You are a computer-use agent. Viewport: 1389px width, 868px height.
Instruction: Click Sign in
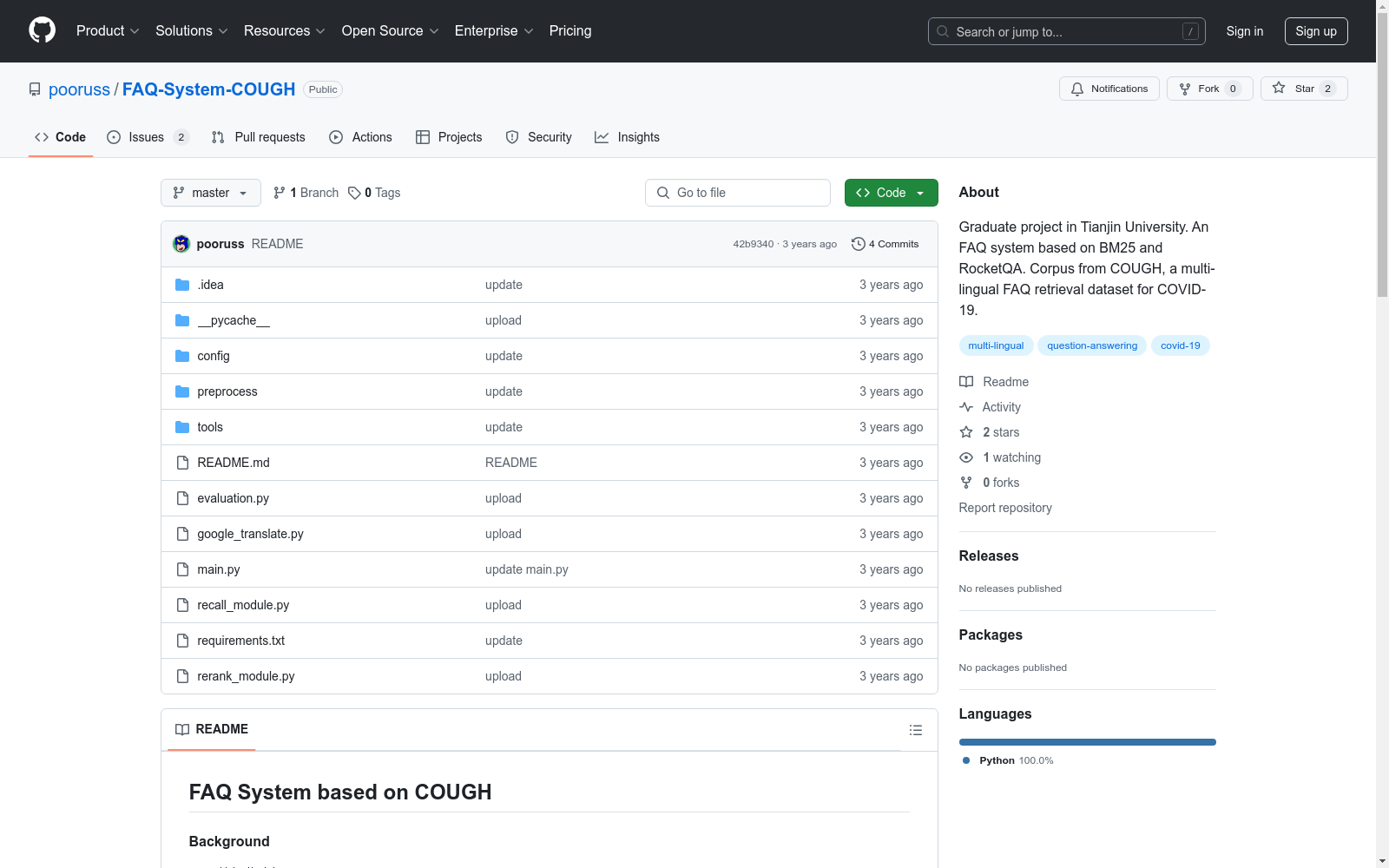click(x=1244, y=31)
